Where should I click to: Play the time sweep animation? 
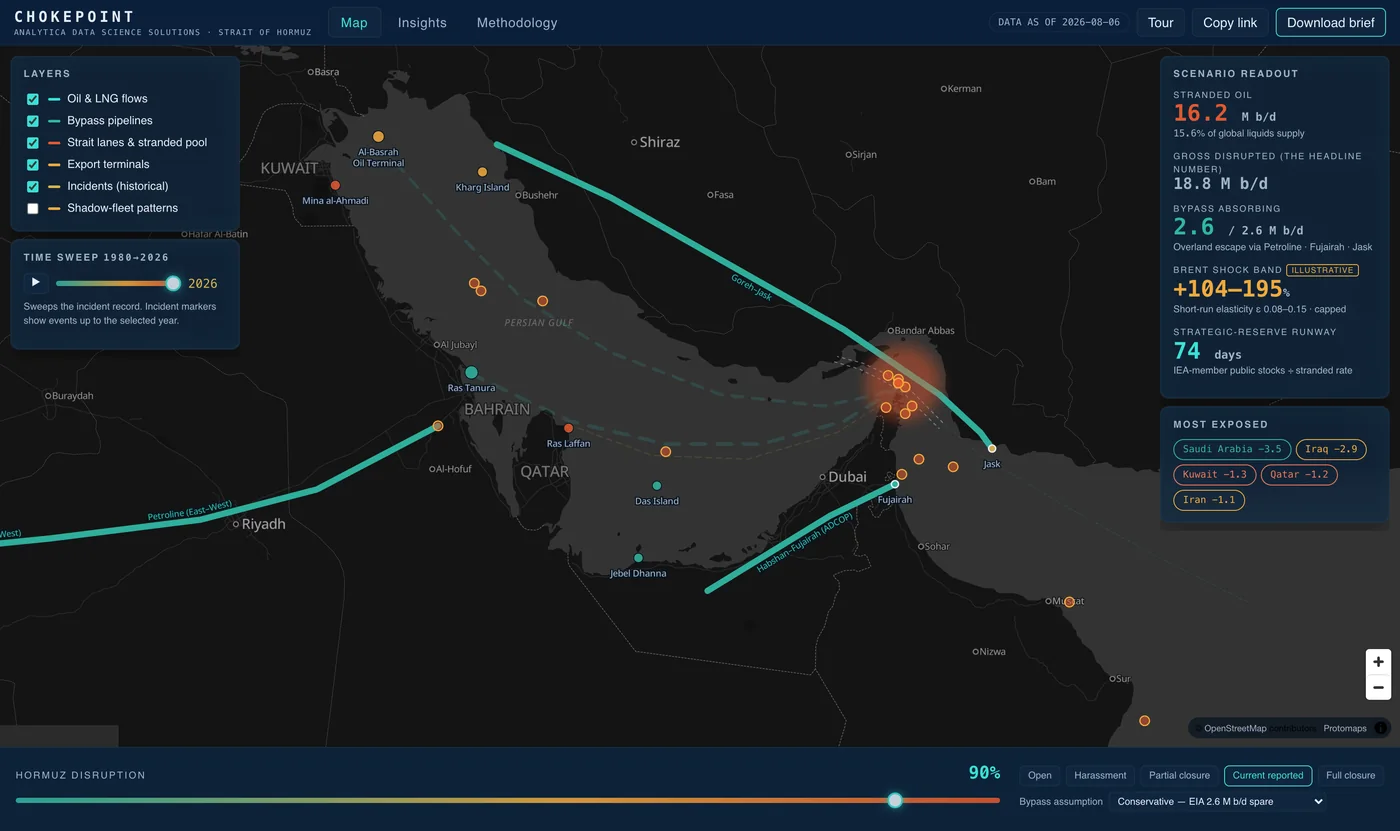[x=36, y=283]
